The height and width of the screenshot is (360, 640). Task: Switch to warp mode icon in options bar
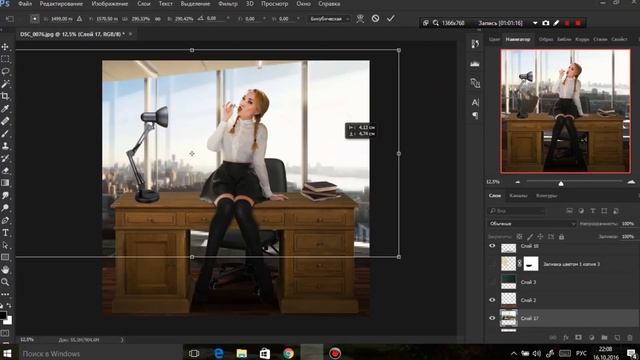tap(360, 19)
